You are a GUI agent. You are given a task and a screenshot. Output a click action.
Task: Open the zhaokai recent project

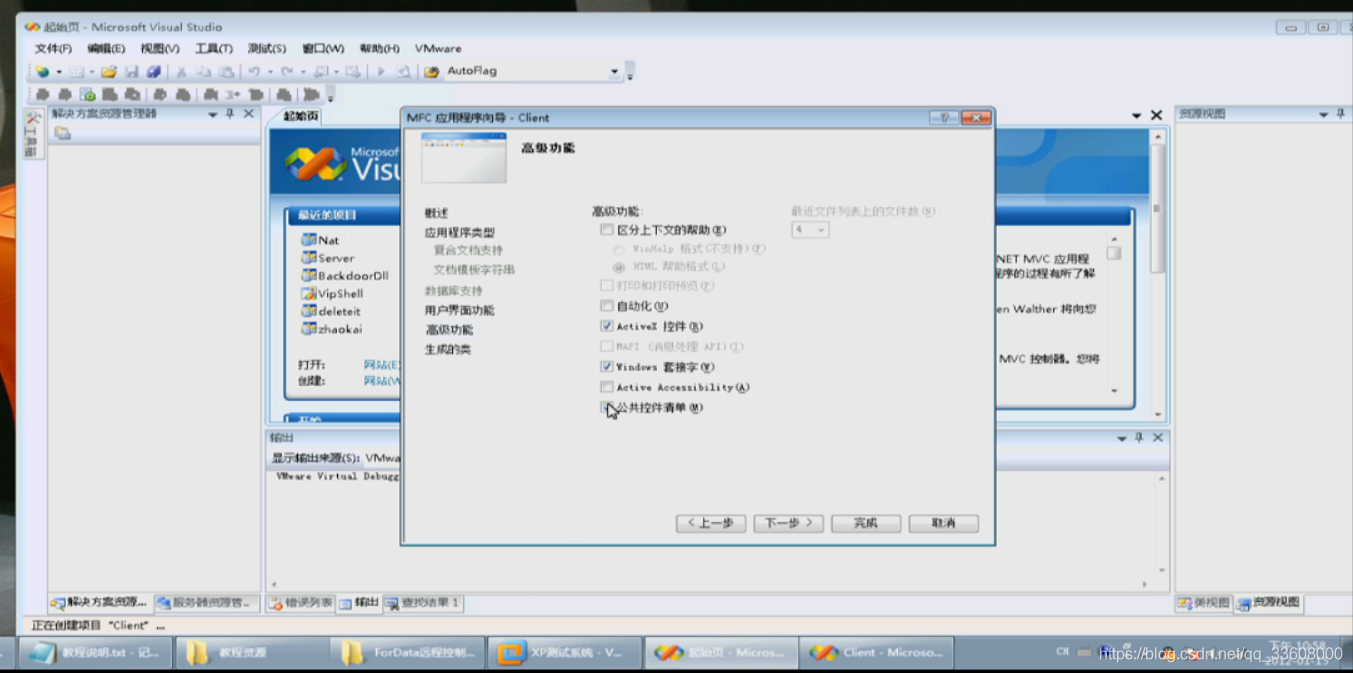[x=332, y=329]
